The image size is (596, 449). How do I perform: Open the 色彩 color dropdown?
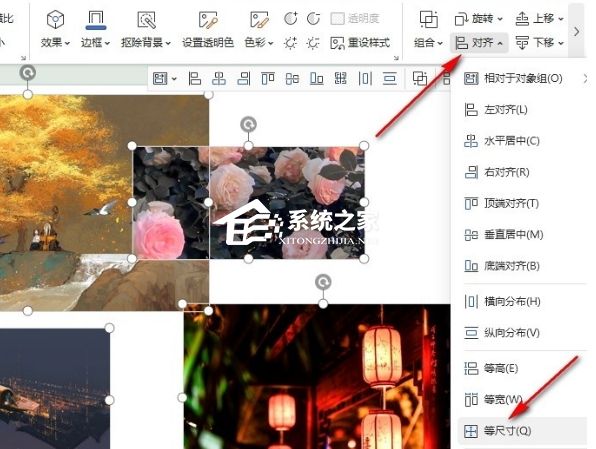click(259, 30)
